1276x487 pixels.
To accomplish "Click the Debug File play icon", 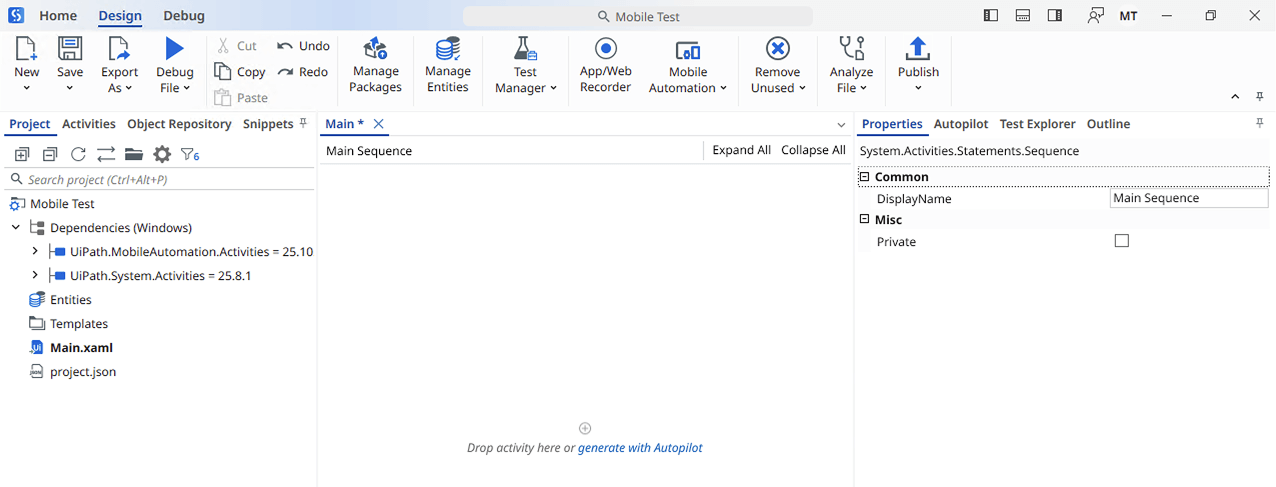I will coord(175,48).
